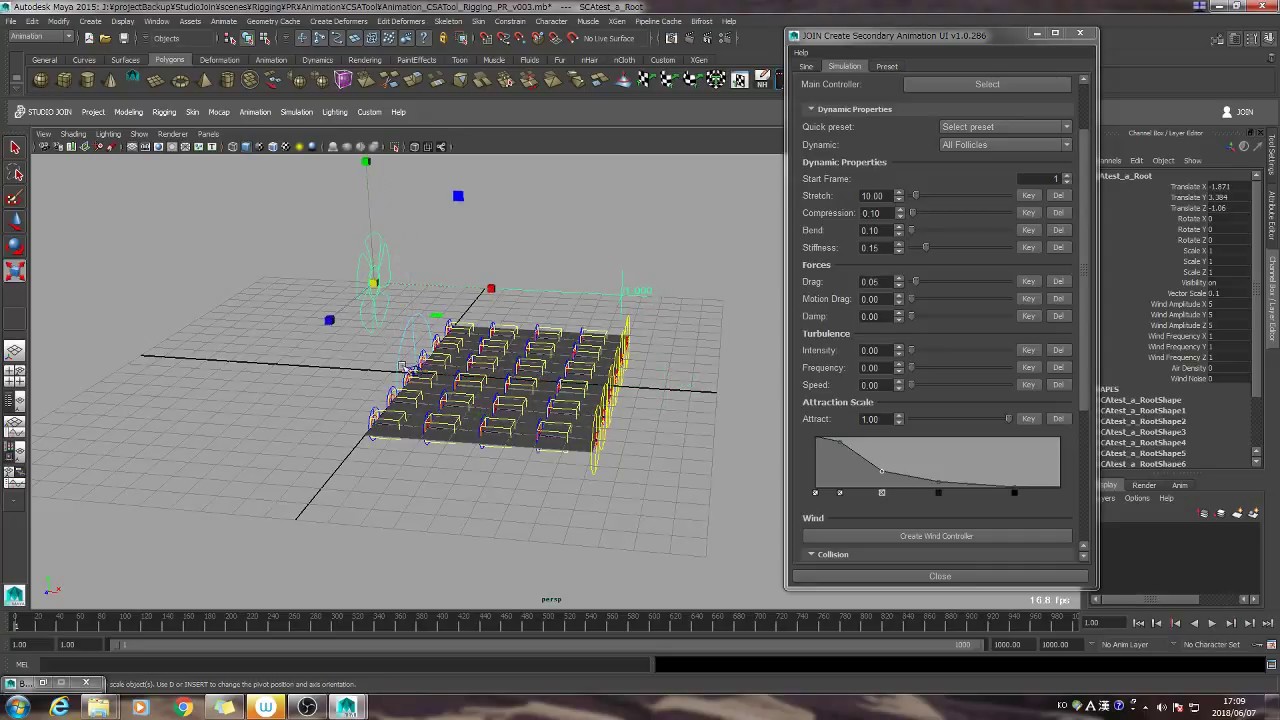
Task: Create a polygon cube from the shelf
Action: click(x=64, y=80)
